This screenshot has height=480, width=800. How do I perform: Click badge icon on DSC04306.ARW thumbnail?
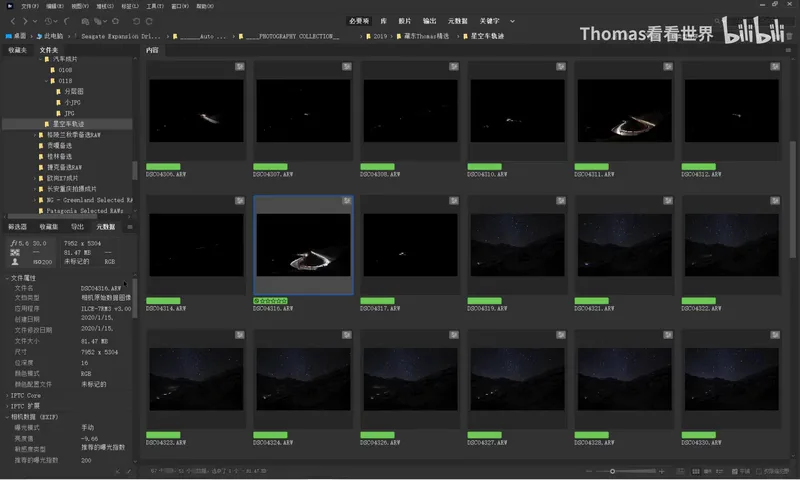(239, 67)
